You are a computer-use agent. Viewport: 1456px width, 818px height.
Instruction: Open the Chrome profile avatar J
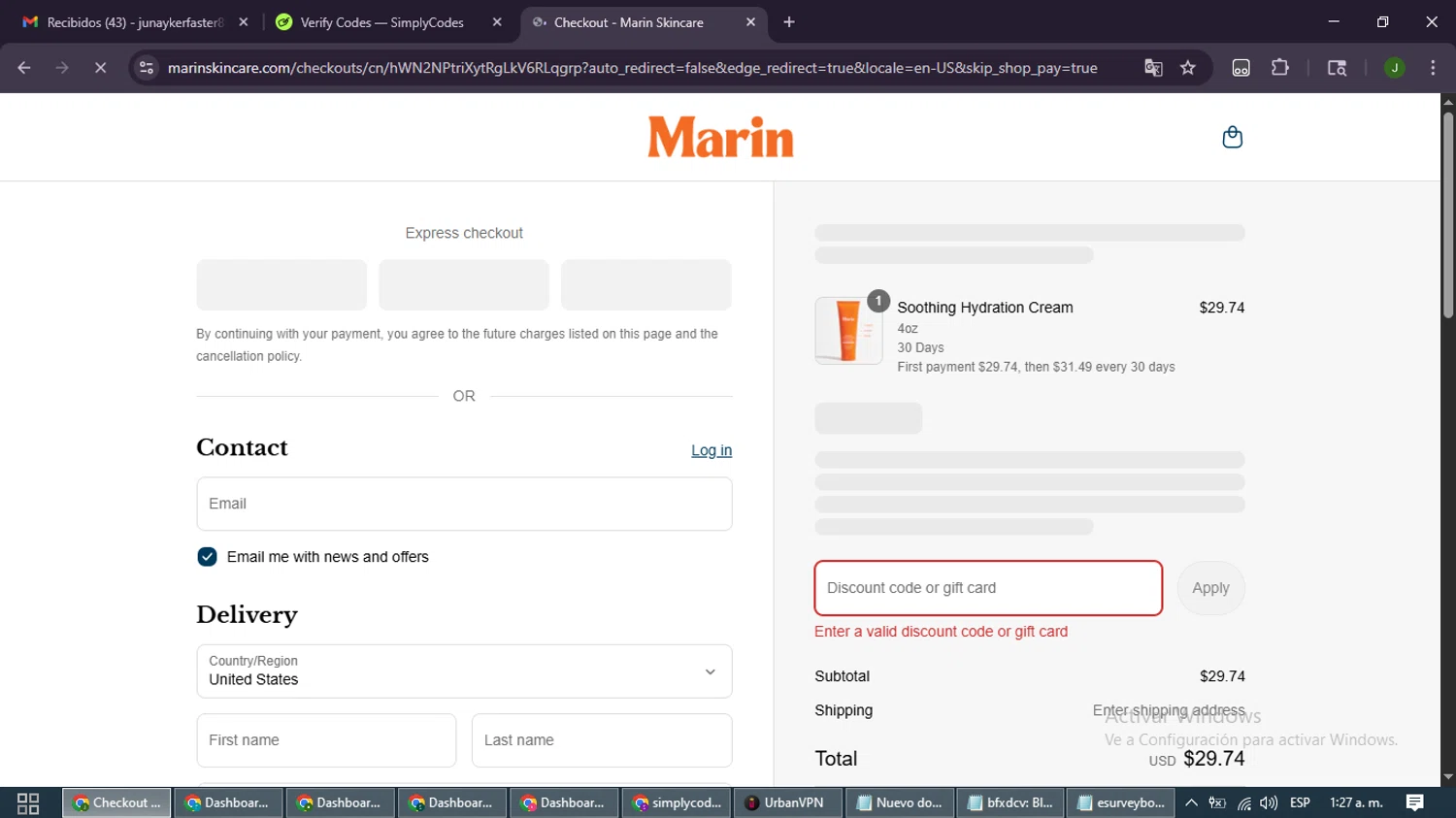(1394, 68)
